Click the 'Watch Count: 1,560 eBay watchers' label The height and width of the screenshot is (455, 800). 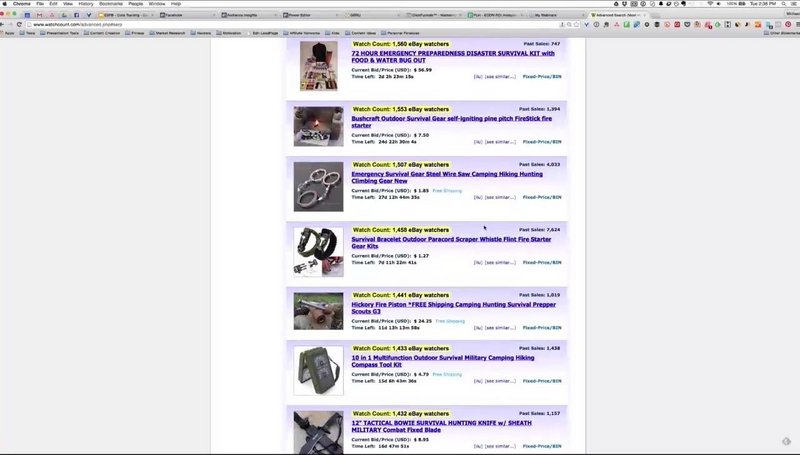[401, 44]
